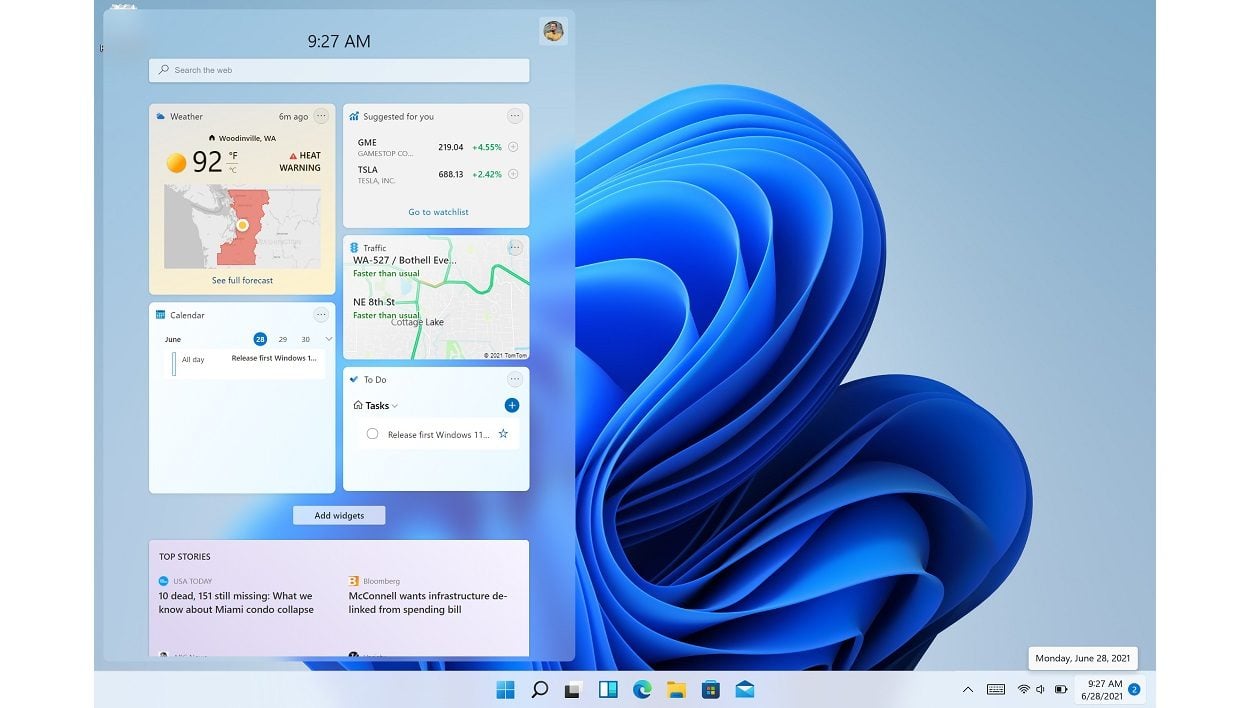The height and width of the screenshot is (708, 1256).
Task: Click the Add widgets button
Action: (x=338, y=514)
